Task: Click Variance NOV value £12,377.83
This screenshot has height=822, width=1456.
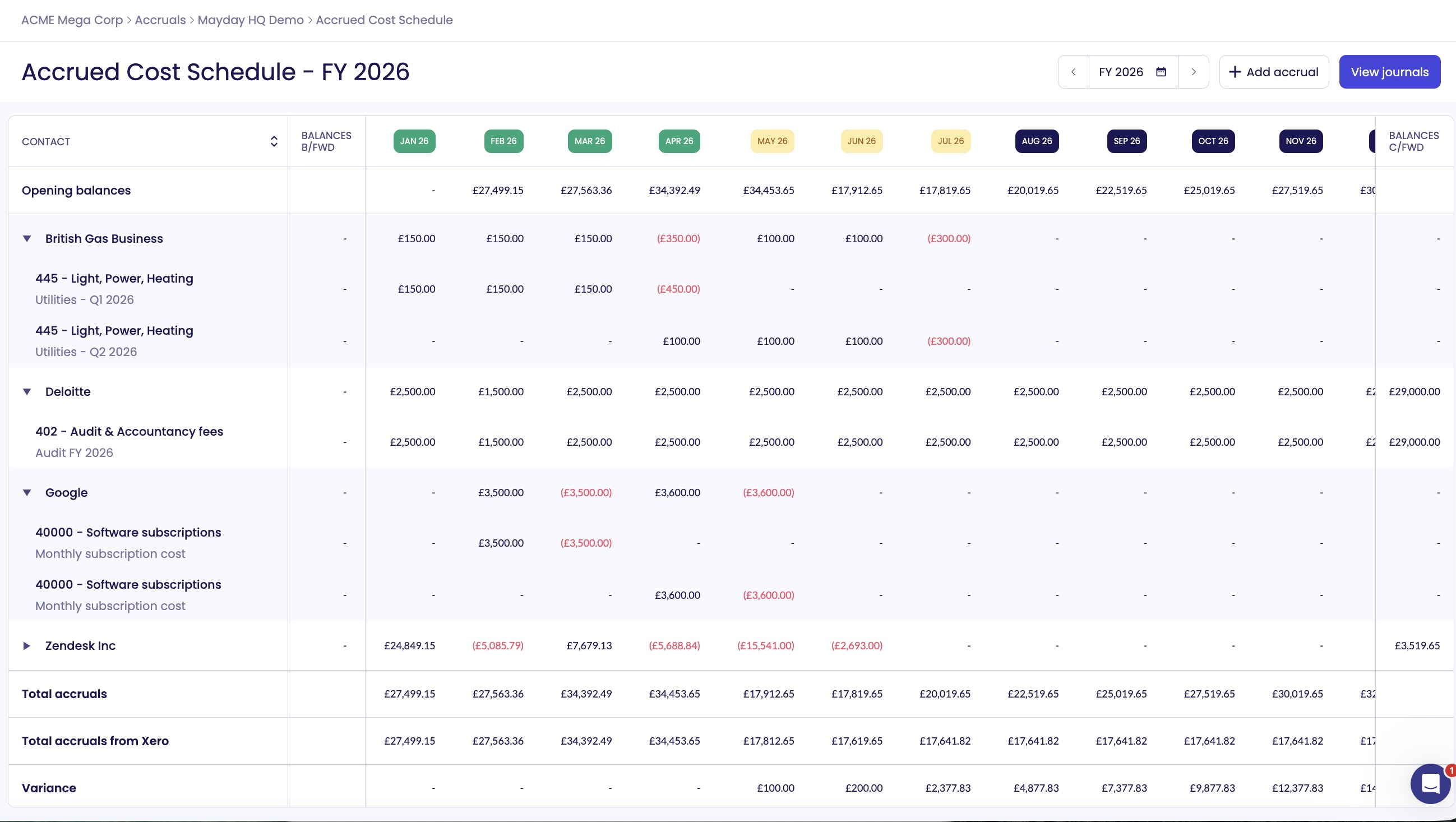Action: click(1297, 788)
